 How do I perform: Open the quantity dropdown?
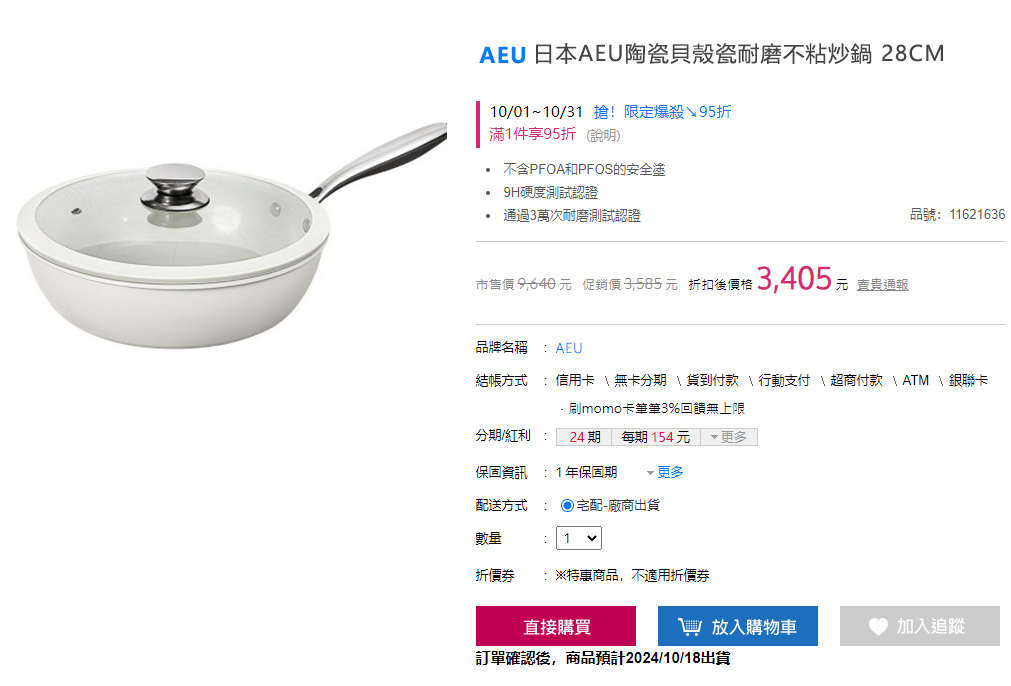(x=579, y=538)
